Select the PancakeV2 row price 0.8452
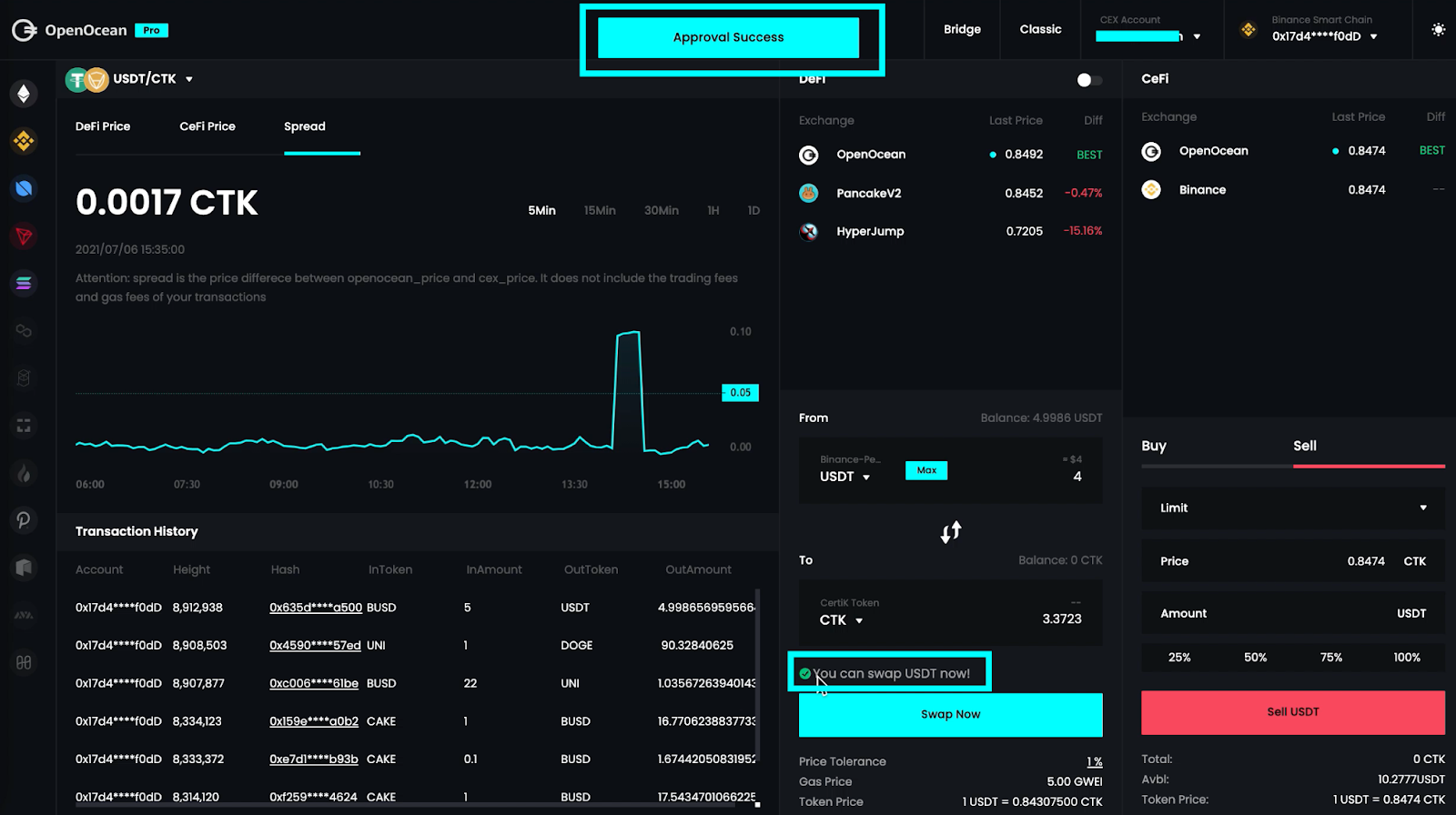The width and height of the screenshot is (1456, 815). [1024, 193]
